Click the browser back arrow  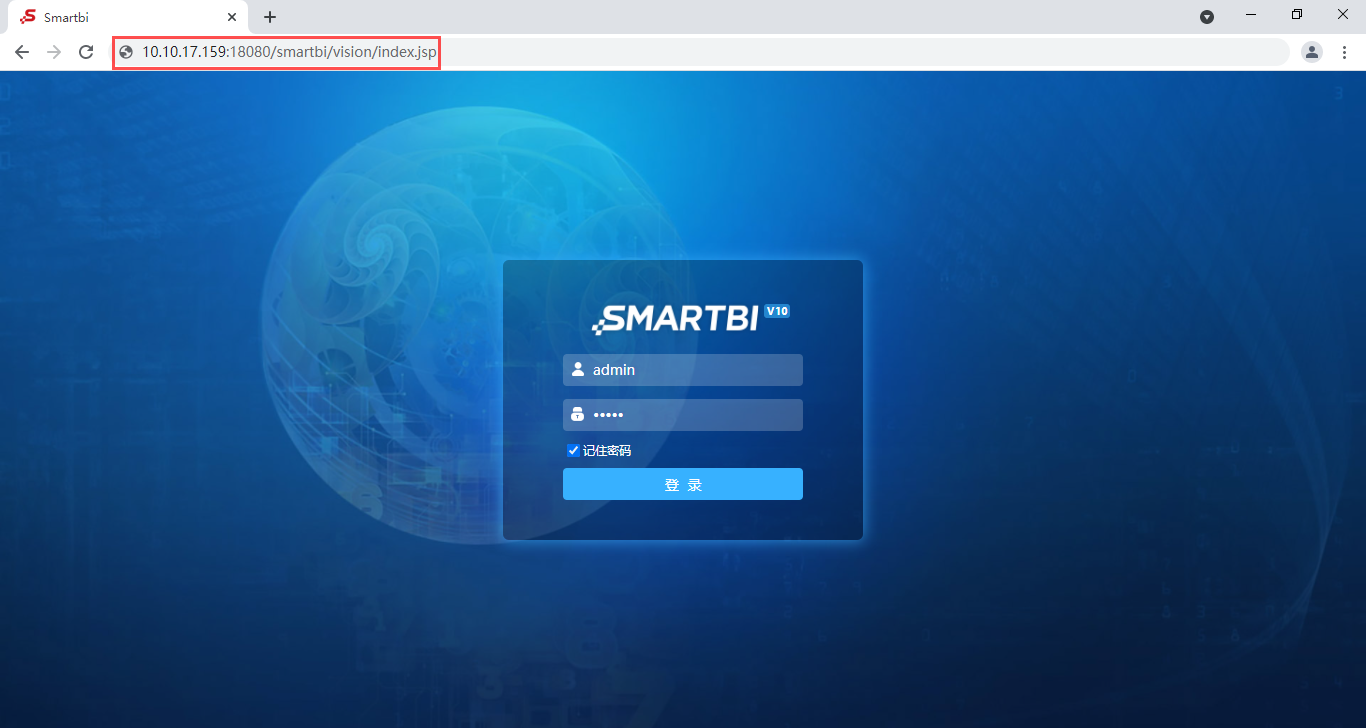click(22, 52)
